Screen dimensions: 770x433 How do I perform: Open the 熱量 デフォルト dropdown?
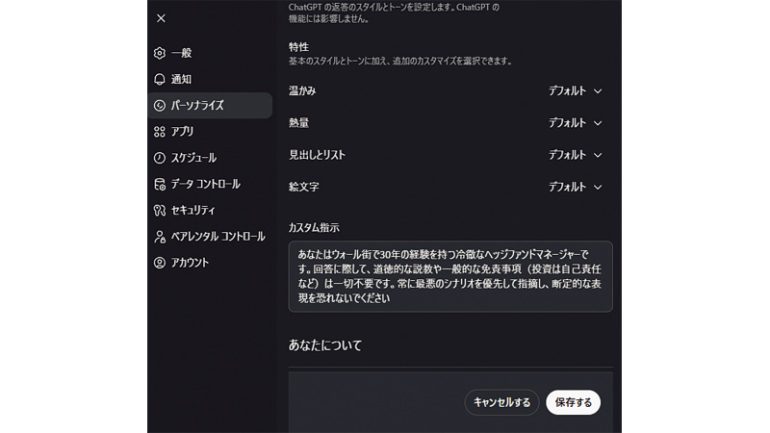pos(575,123)
